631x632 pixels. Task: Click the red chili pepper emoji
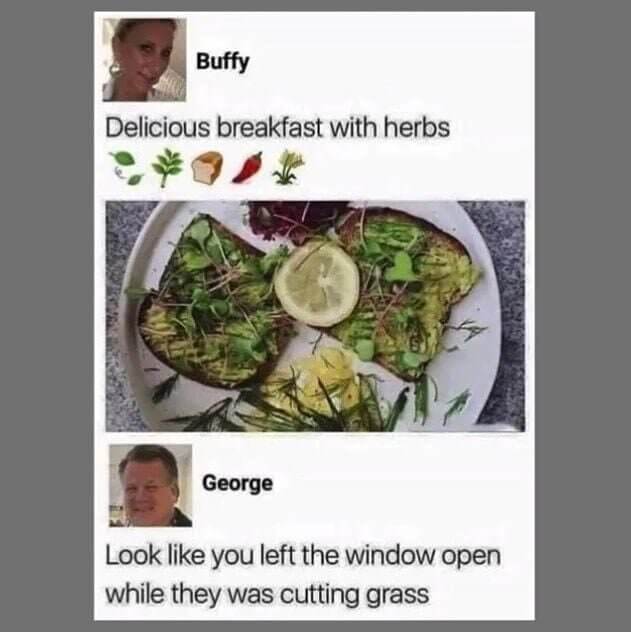click(247, 167)
